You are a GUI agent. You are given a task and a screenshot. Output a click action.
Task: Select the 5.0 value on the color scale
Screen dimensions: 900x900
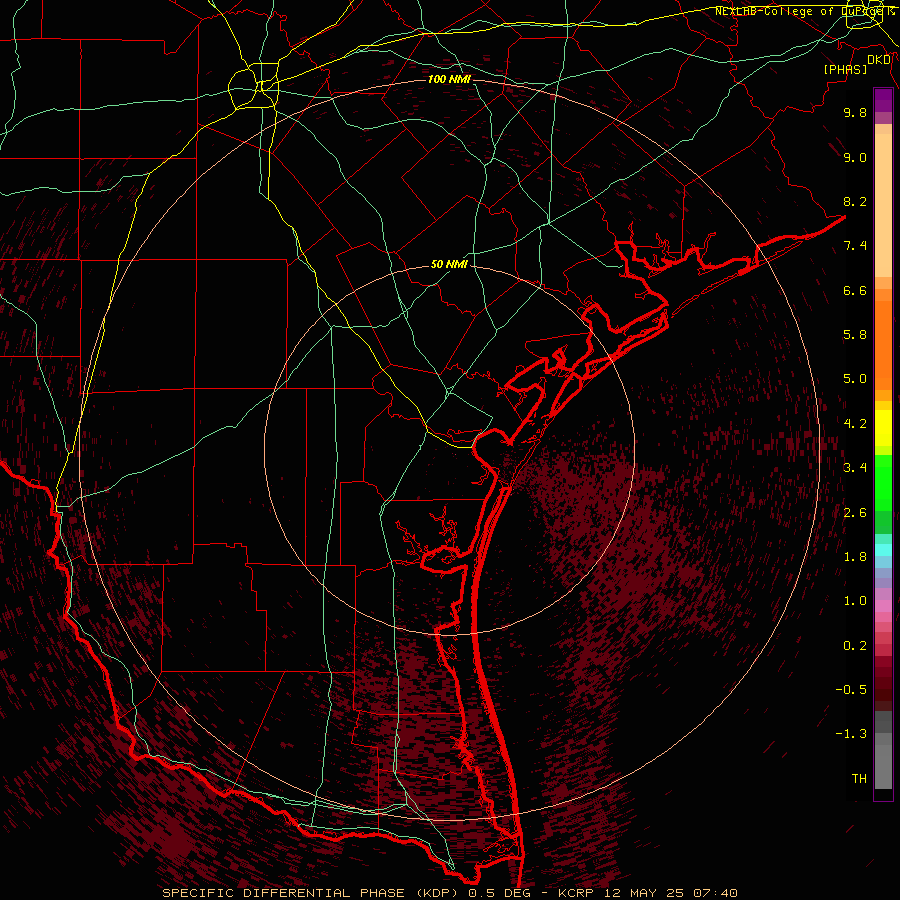(x=855, y=379)
